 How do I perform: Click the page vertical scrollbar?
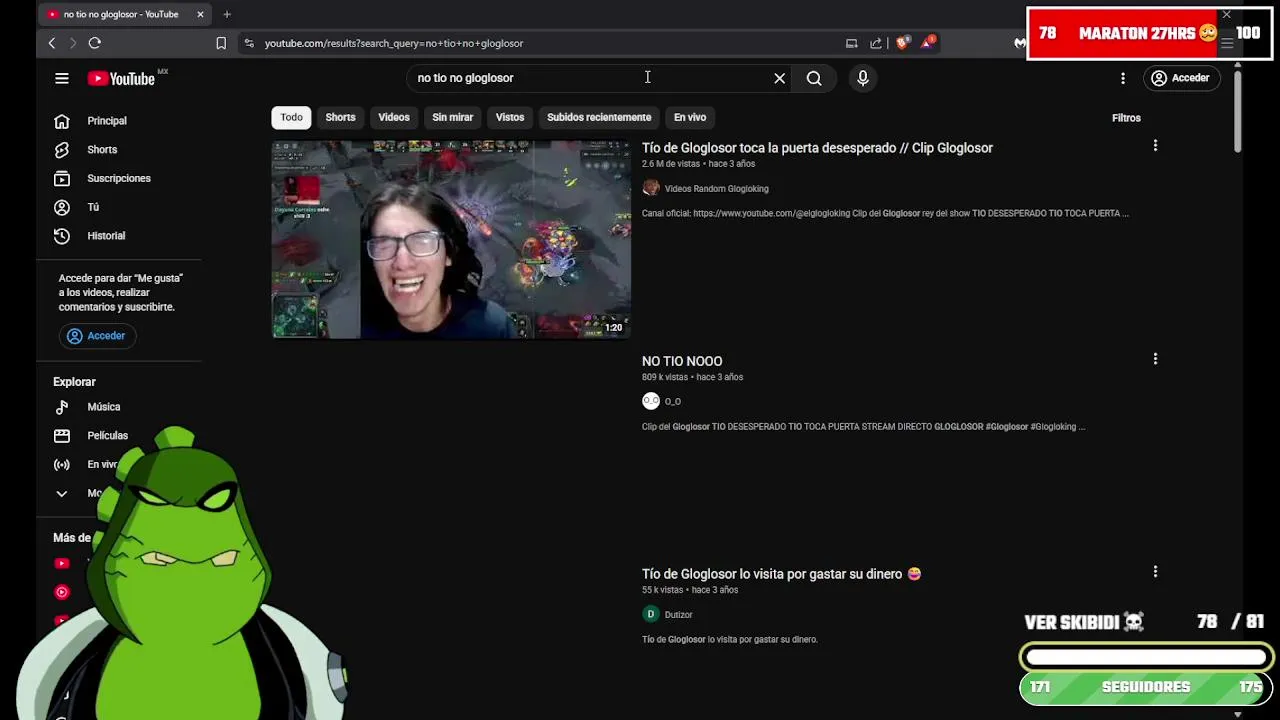click(1237, 111)
